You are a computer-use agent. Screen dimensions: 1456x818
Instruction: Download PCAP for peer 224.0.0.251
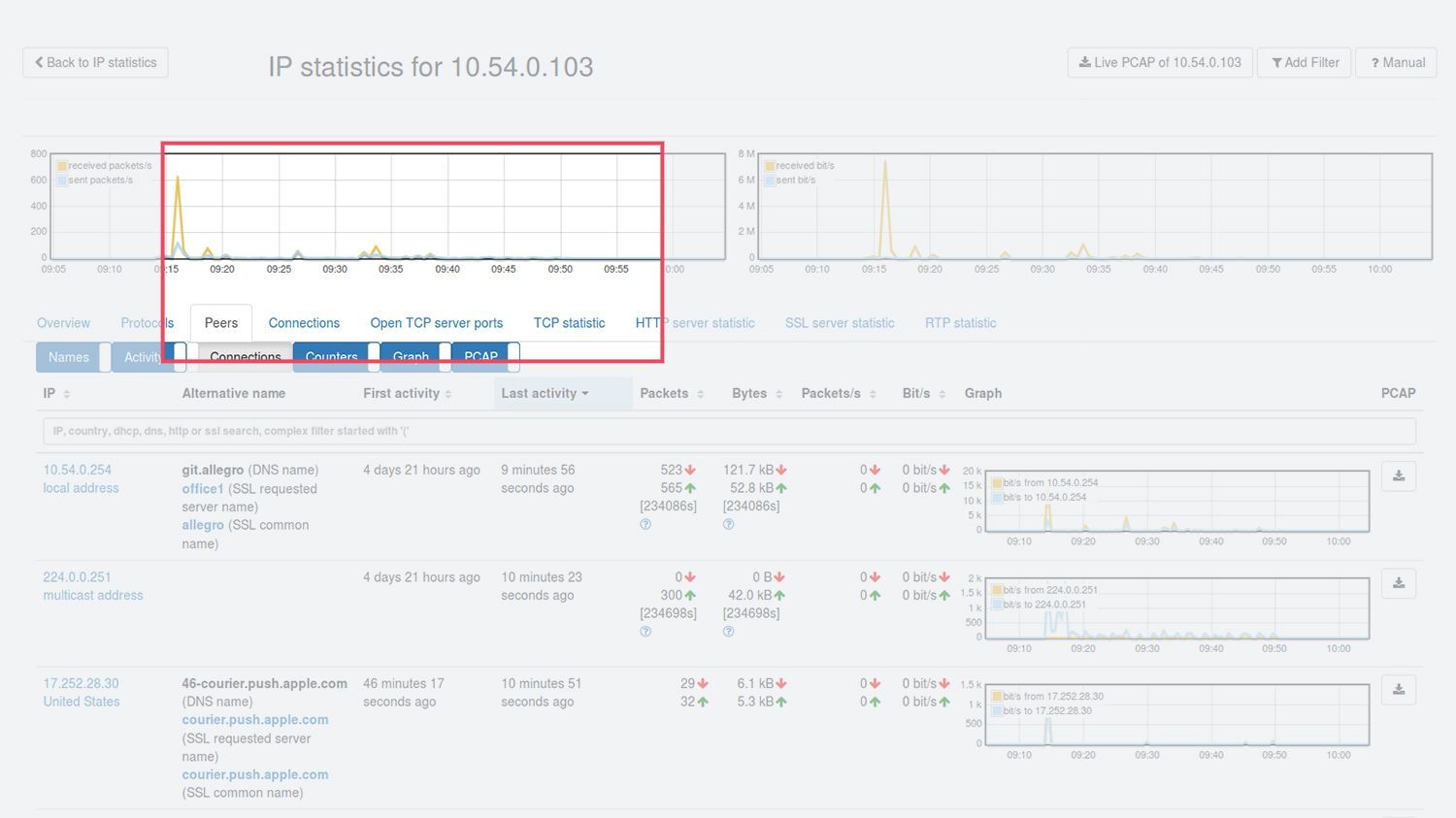[1398, 583]
